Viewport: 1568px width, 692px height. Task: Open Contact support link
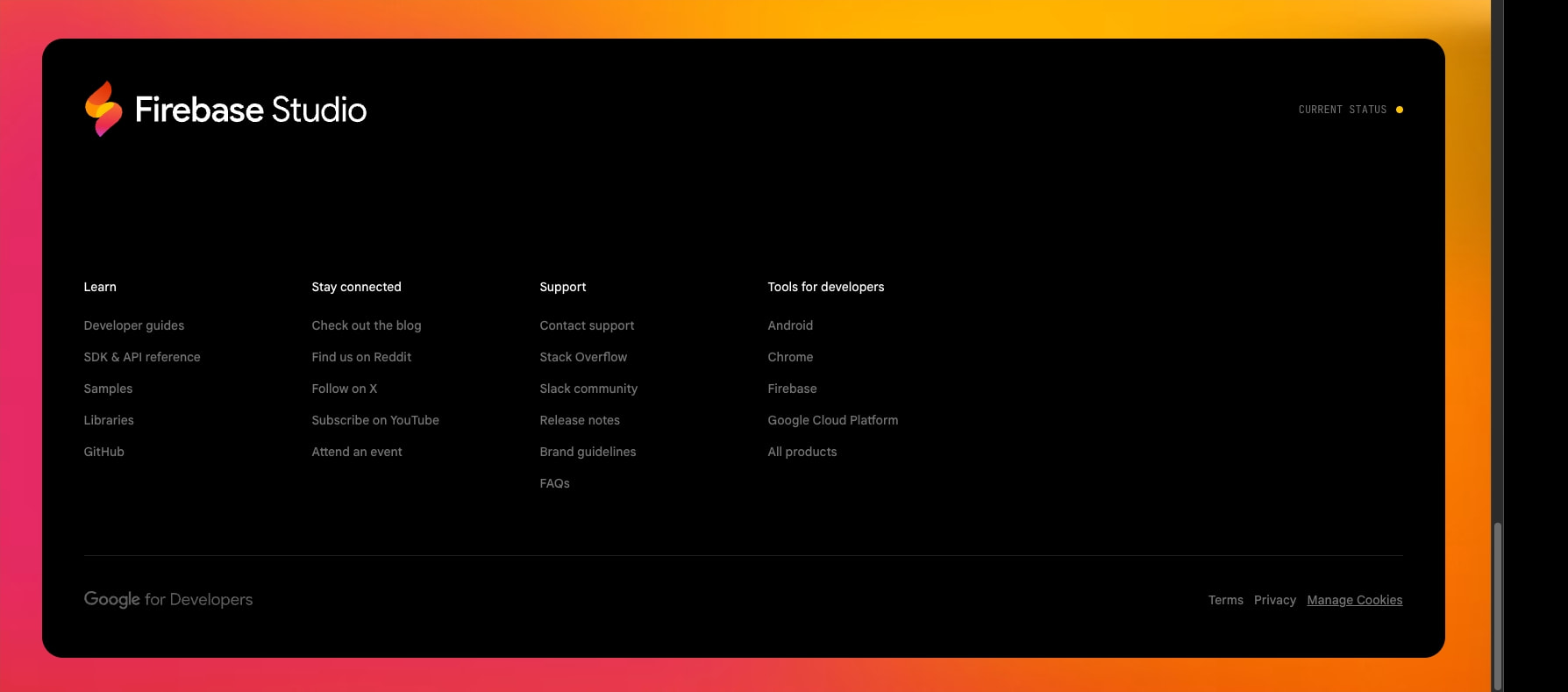587,325
